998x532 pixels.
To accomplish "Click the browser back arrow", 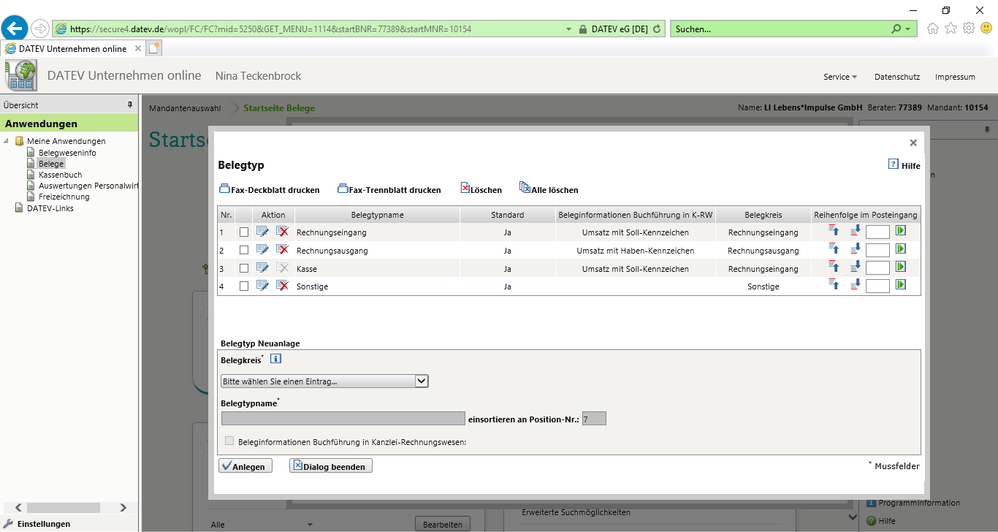I will point(15,29).
